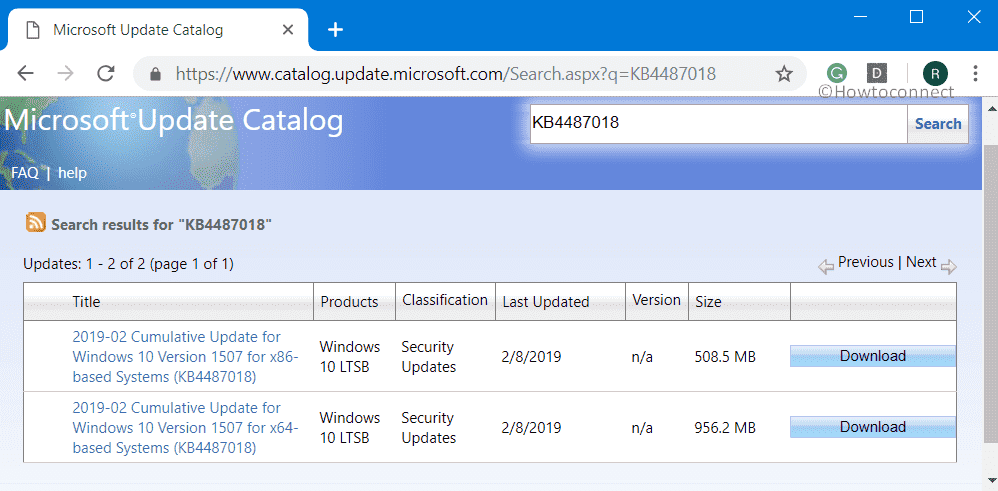Open the help link
The height and width of the screenshot is (491, 998).
[x=73, y=173]
